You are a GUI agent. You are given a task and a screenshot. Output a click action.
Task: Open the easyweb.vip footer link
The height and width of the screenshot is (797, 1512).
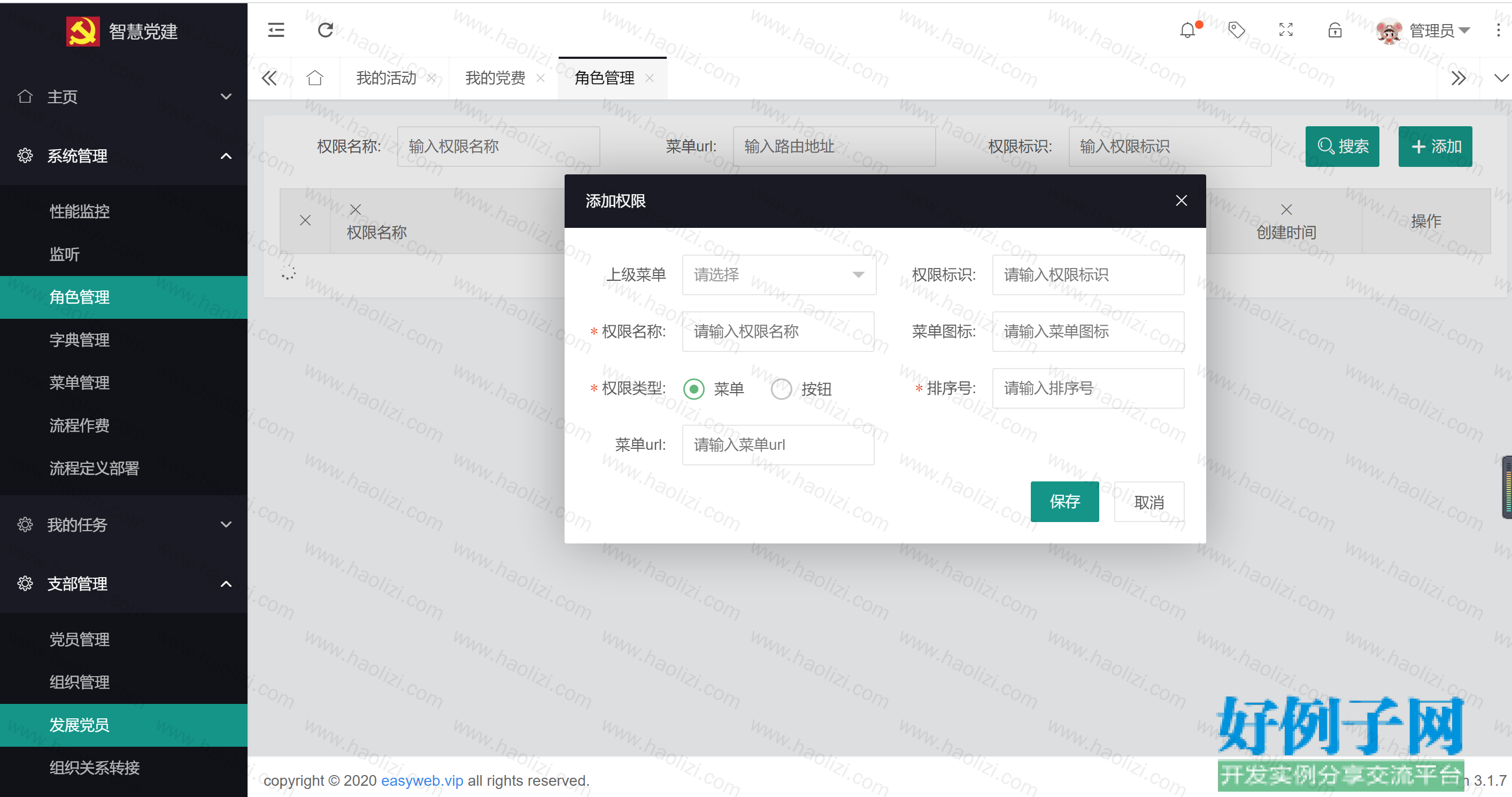click(x=422, y=780)
